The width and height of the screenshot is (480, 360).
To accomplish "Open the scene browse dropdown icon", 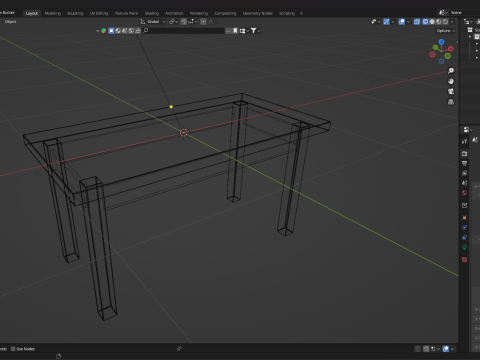I will pyautogui.click(x=443, y=13).
